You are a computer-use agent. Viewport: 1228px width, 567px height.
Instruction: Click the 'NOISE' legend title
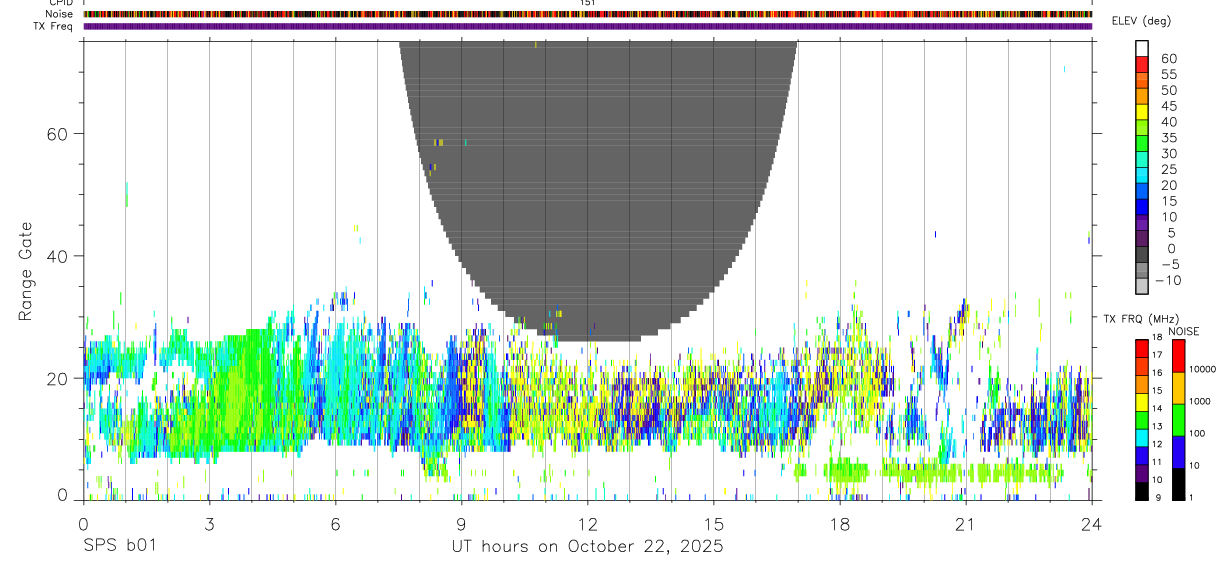tap(1183, 331)
